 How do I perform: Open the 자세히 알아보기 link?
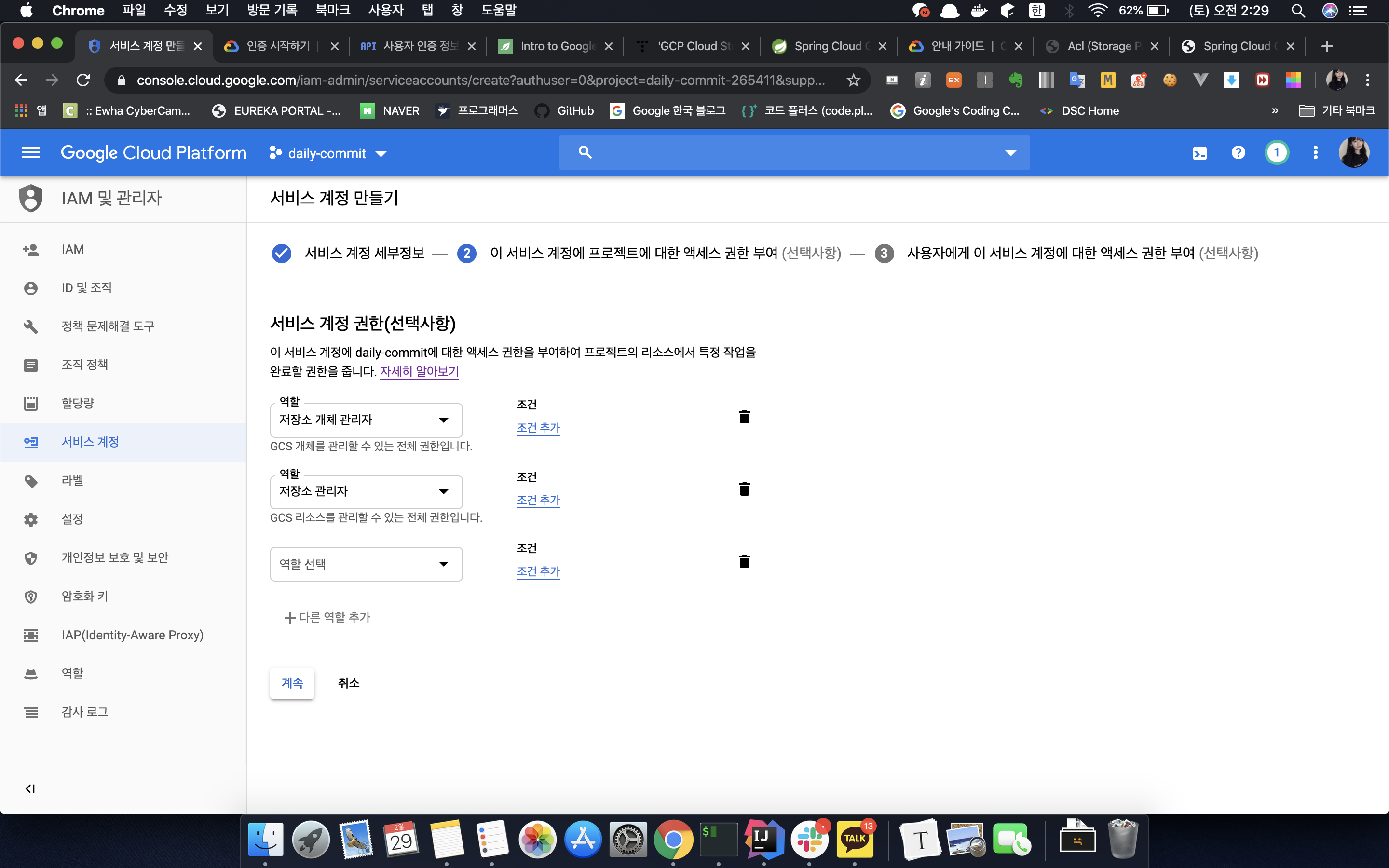click(x=419, y=371)
